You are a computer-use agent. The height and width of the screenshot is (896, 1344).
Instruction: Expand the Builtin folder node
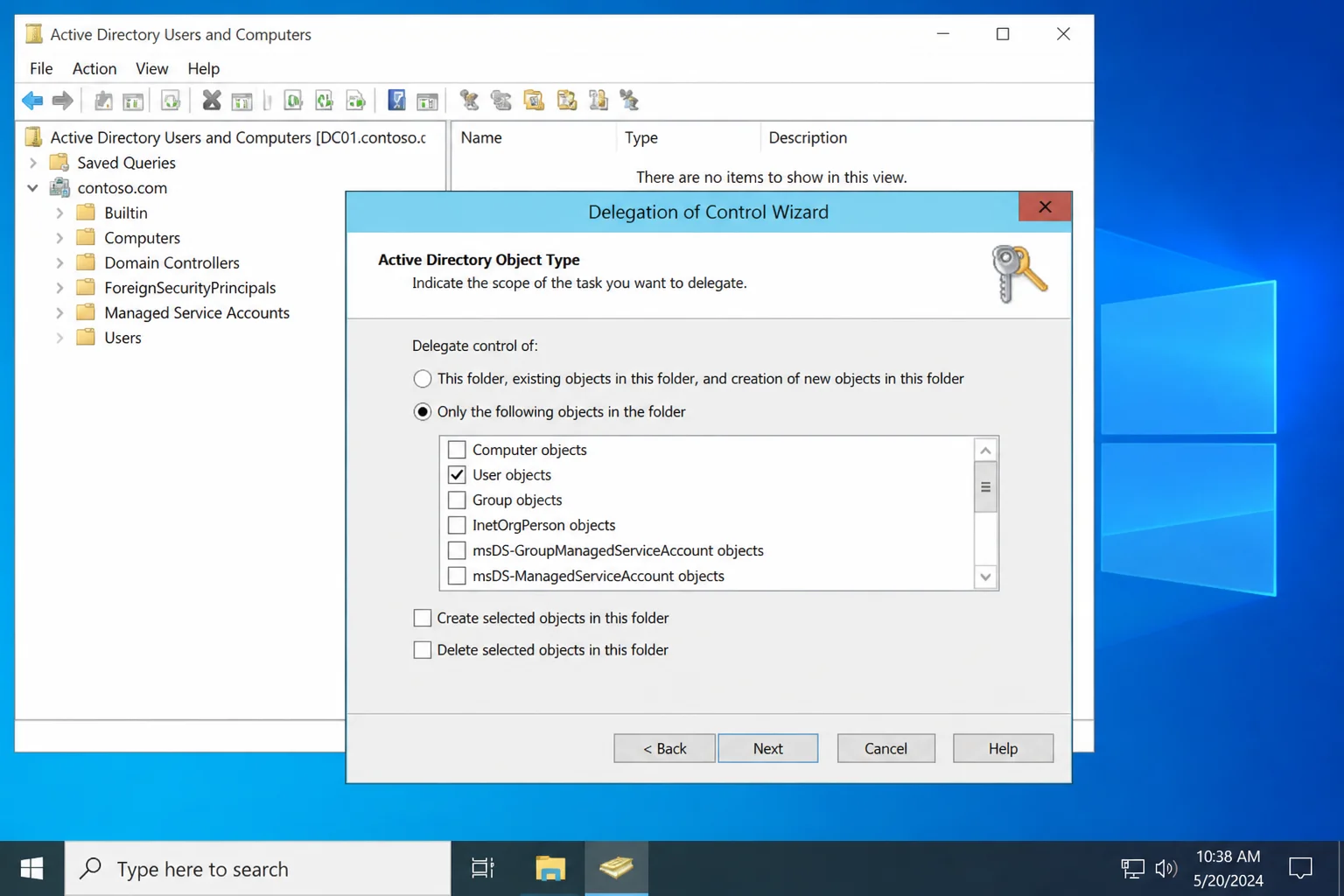click(x=59, y=213)
